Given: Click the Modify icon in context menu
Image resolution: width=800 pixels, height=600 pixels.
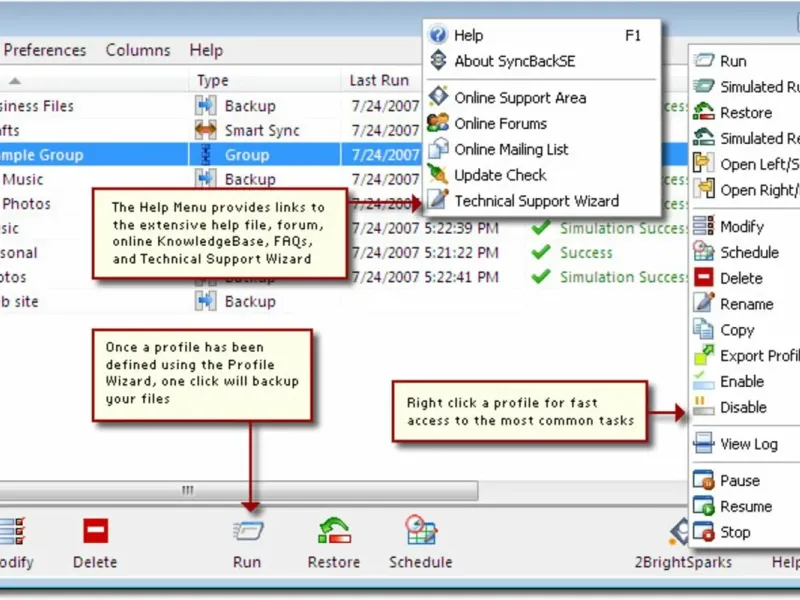Looking at the screenshot, I should coord(704,225).
